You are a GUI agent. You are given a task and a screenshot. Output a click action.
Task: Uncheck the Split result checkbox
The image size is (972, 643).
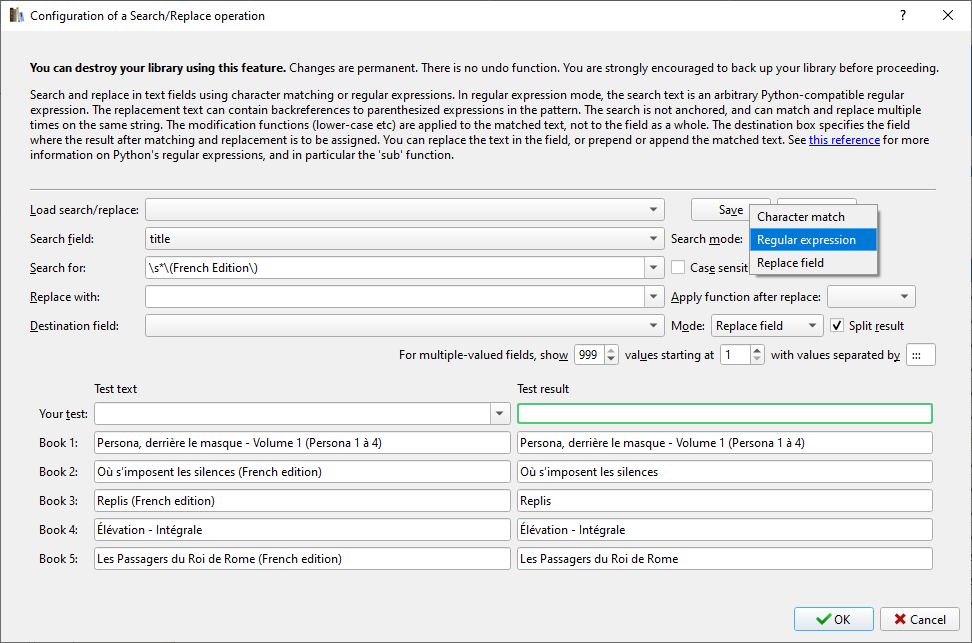(x=837, y=326)
